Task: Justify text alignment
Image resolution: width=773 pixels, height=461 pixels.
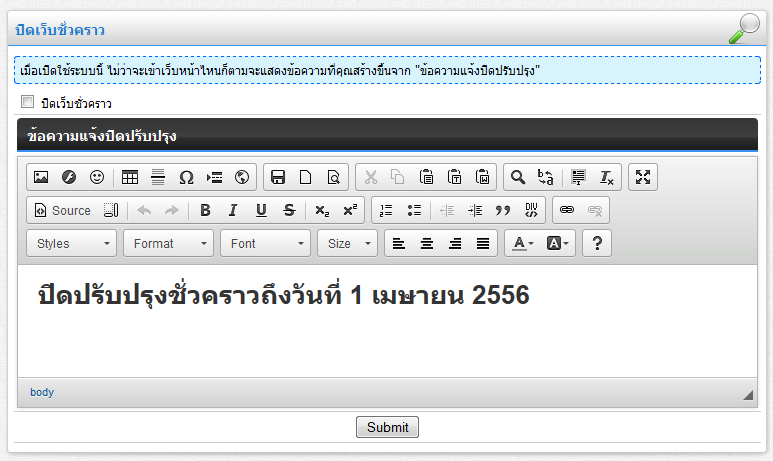Action: coord(483,244)
